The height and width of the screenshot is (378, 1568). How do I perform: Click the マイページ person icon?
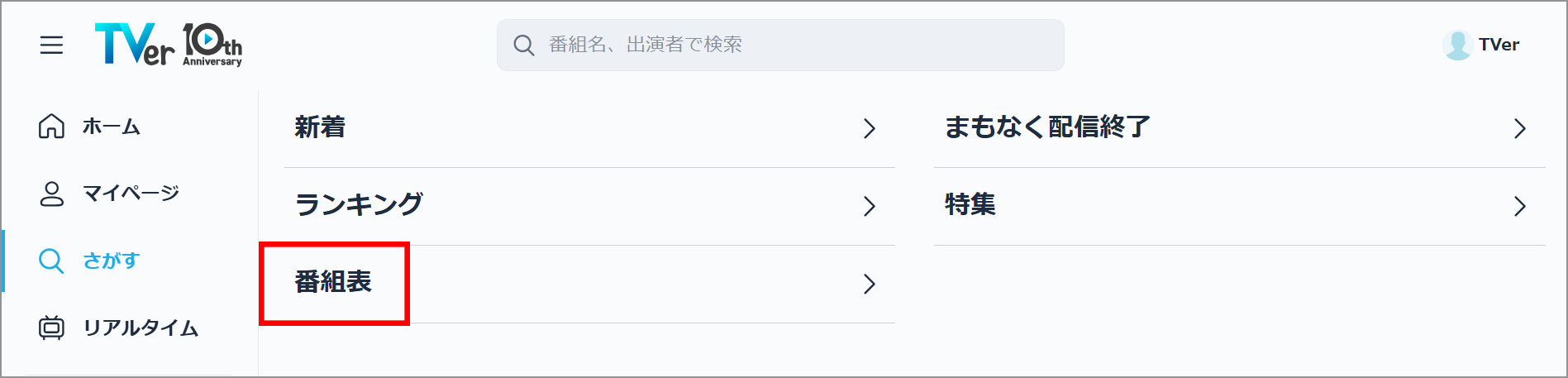tap(51, 194)
